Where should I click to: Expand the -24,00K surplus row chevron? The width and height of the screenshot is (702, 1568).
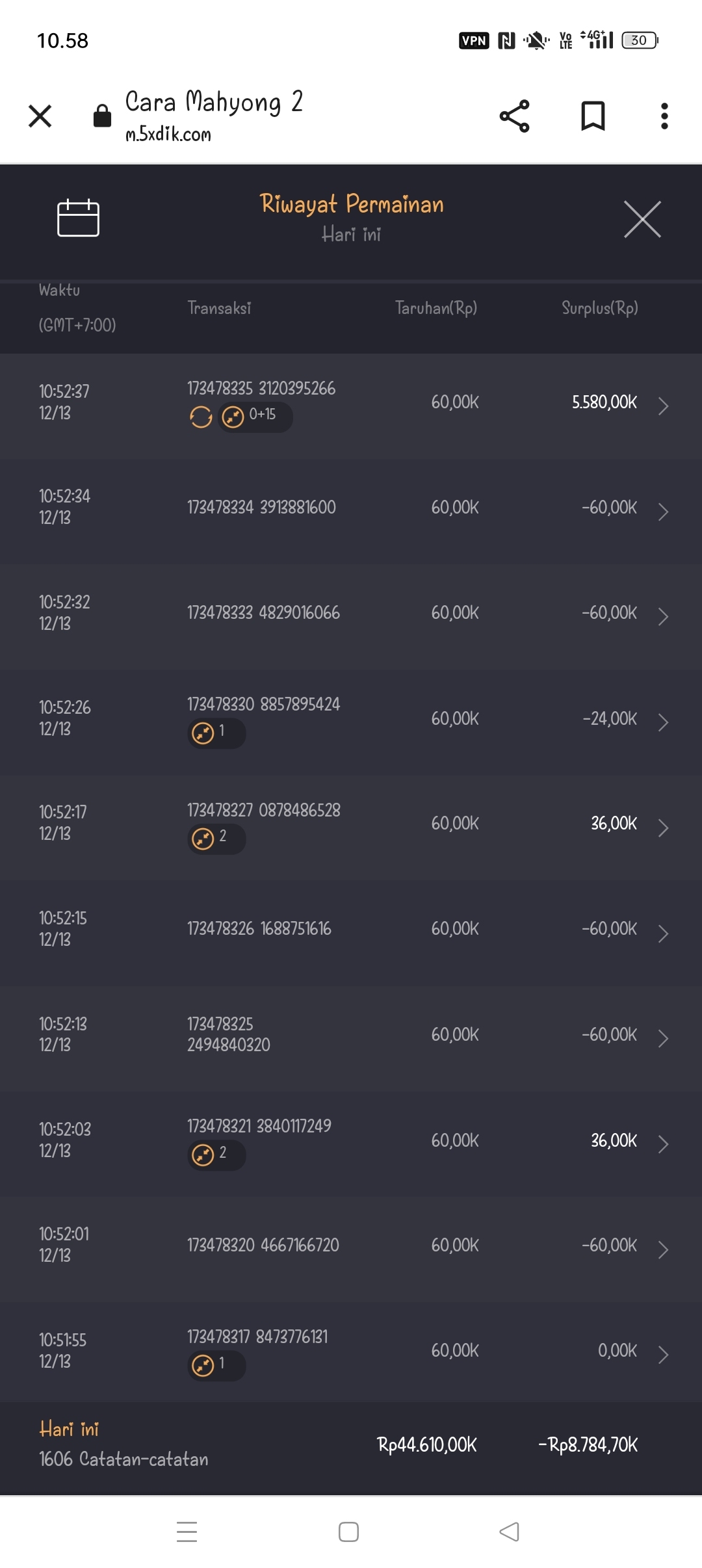[x=663, y=722]
